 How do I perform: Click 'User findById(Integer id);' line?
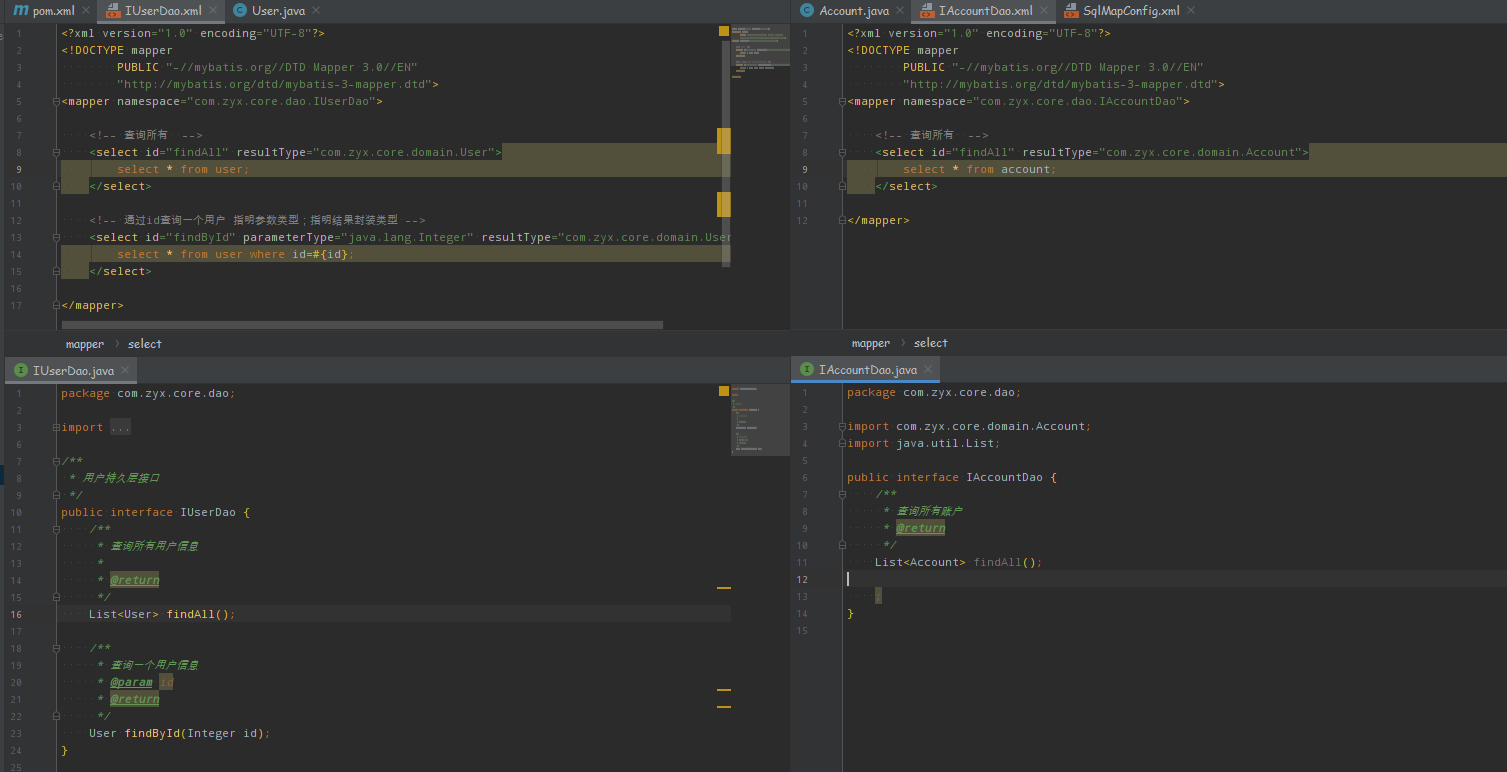(x=179, y=733)
